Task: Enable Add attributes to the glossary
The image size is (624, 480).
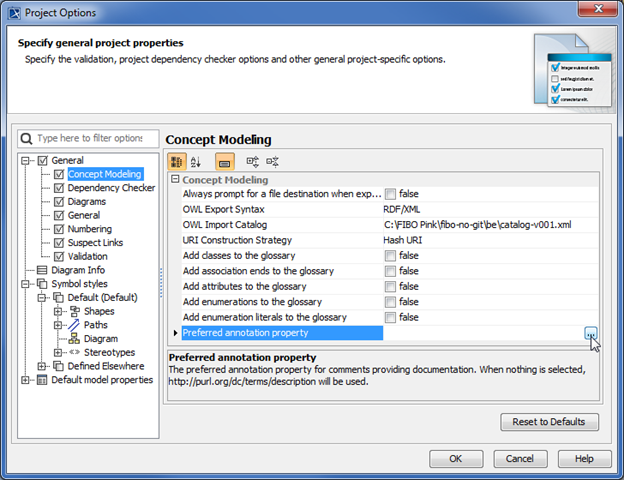Action: 390,287
